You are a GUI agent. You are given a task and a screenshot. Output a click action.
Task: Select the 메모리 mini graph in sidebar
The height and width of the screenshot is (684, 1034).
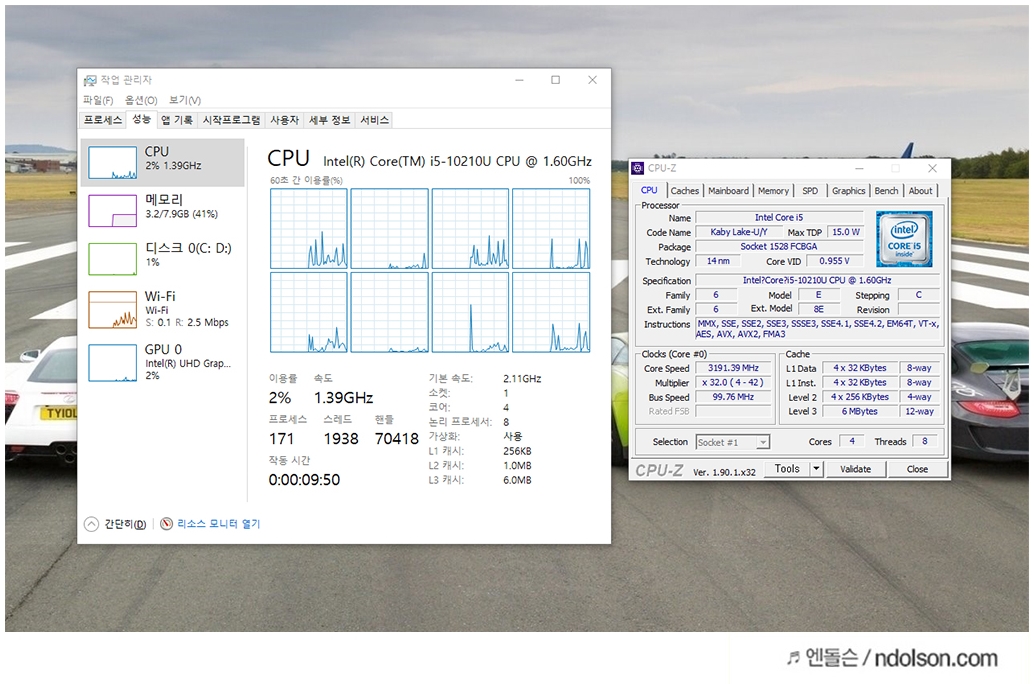pyautogui.click(x=113, y=210)
